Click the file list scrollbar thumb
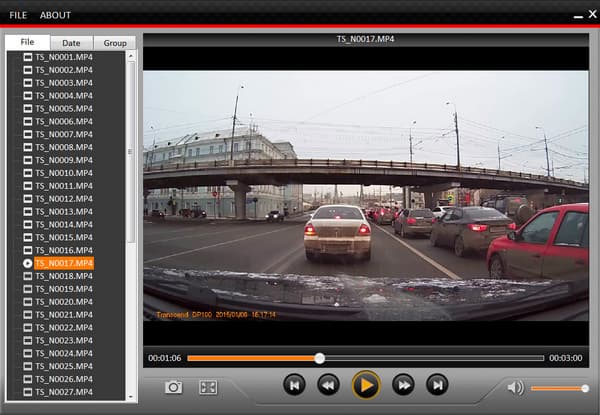This screenshot has height=415, width=600. (x=131, y=152)
